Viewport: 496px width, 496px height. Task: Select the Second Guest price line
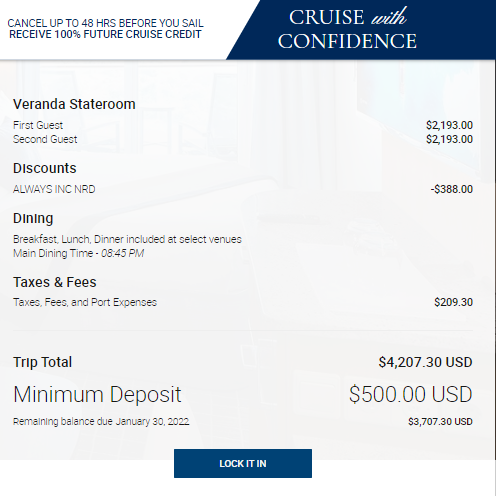[243, 139]
